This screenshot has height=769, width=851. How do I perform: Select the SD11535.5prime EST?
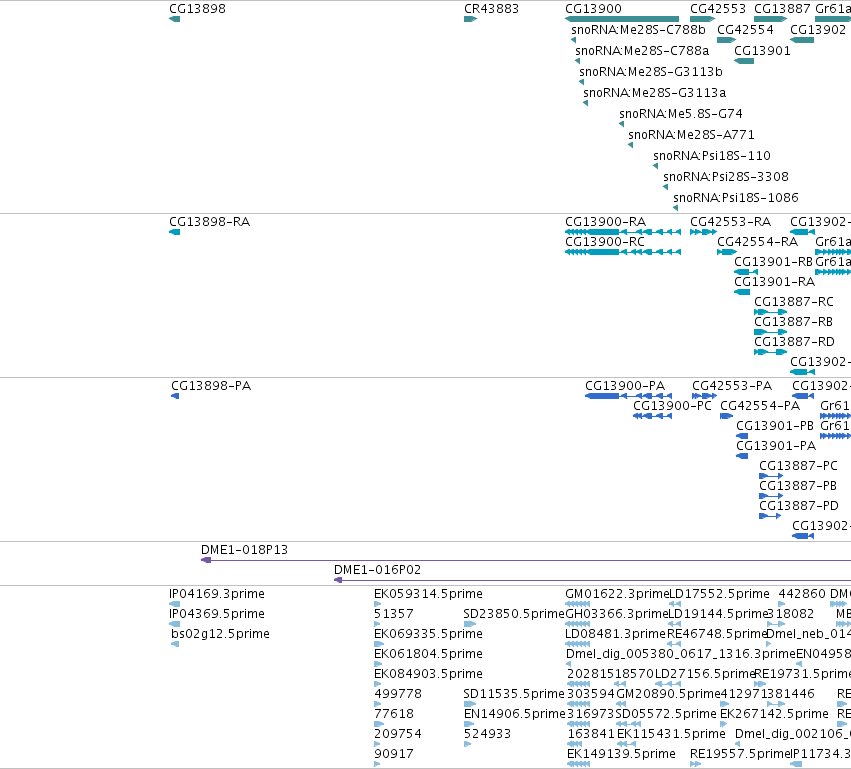click(x=470, y=704)
